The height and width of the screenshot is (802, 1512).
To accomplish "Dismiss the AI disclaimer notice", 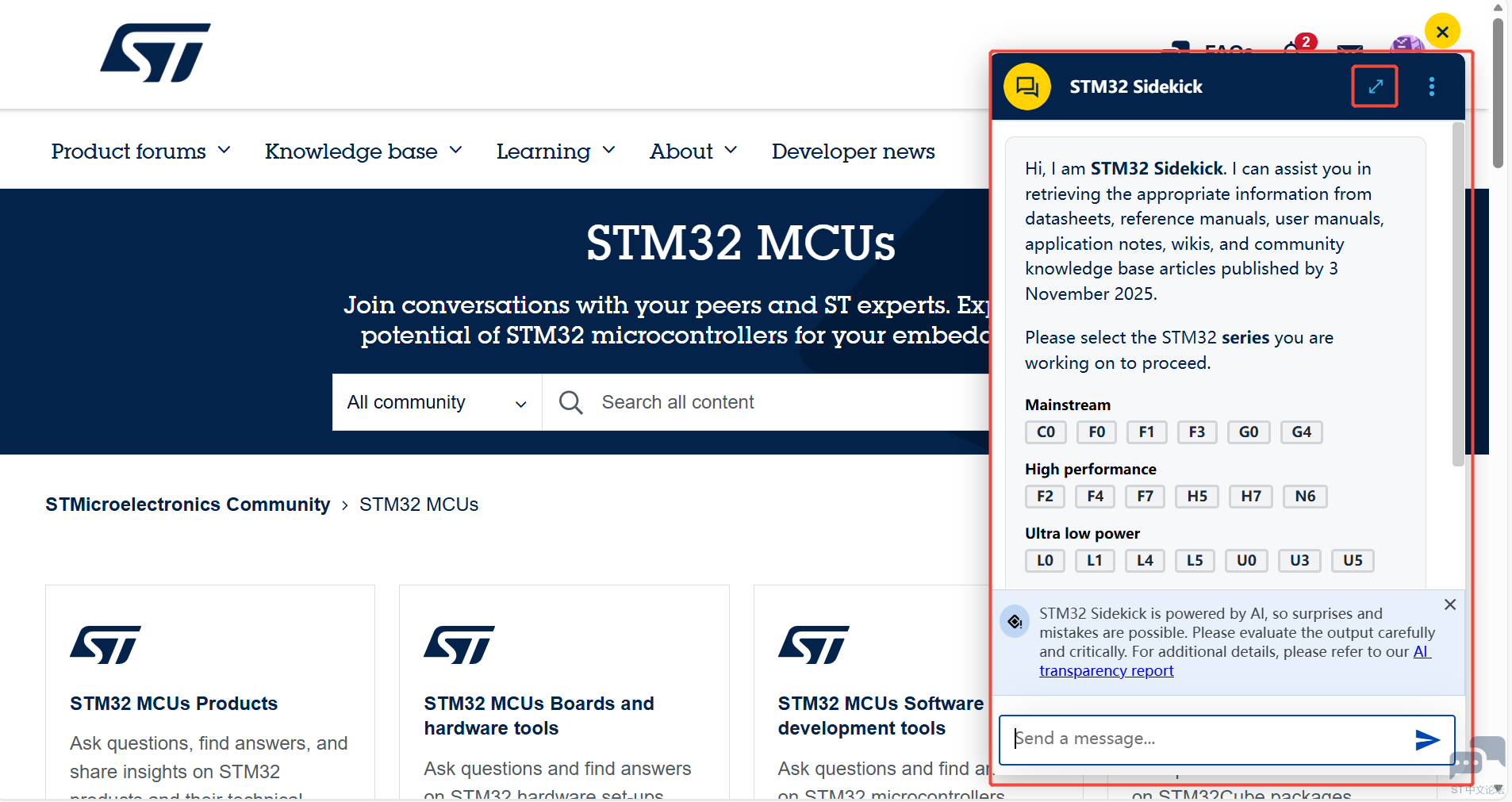I will (1449, 604).
